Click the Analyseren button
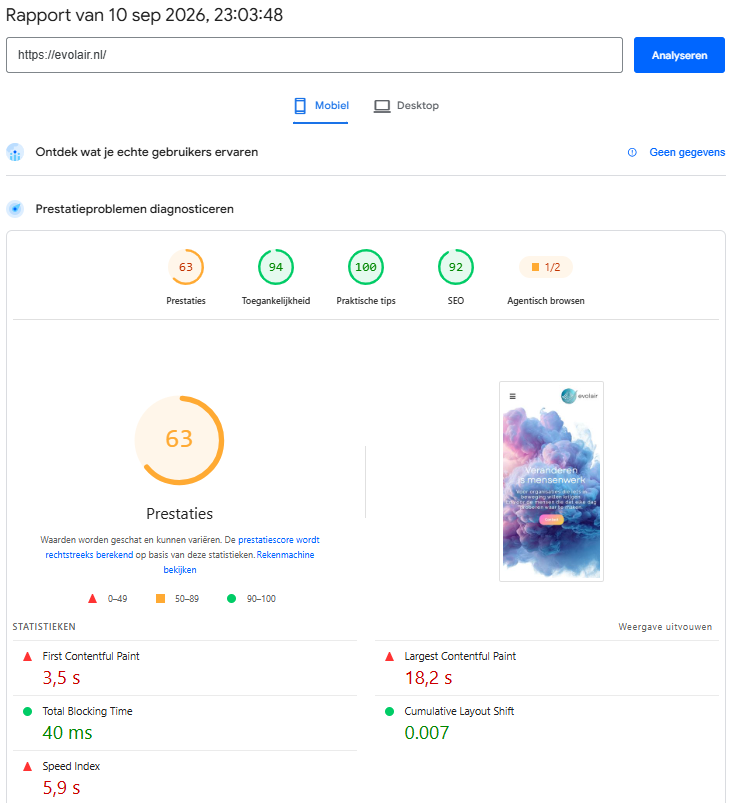 pyautogui.click(x=679, y=55)
